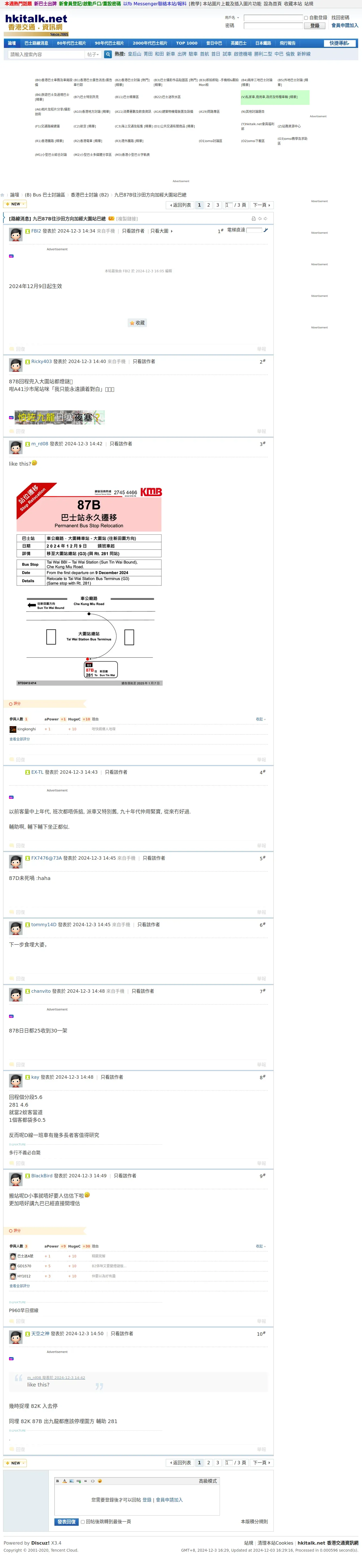Click the text color icon in reply editor
This screenshot has height=1568, width=362.
65,1481
